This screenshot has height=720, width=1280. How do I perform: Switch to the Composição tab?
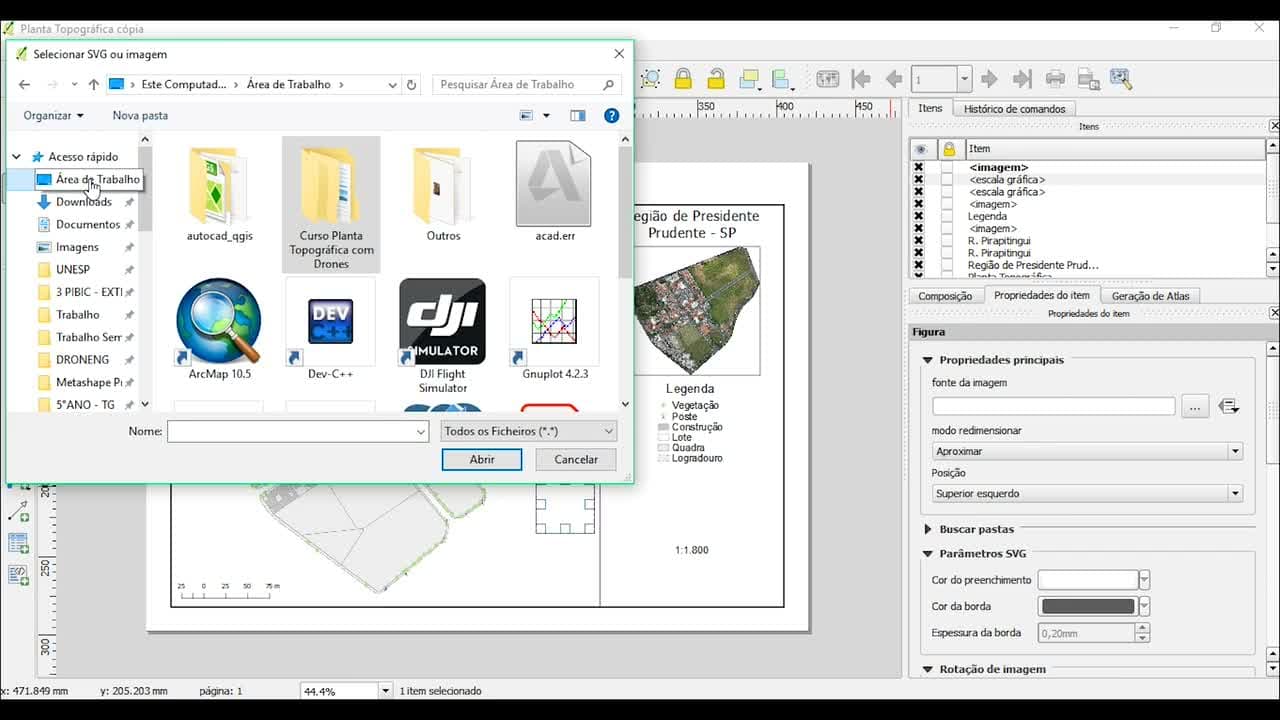945,296
